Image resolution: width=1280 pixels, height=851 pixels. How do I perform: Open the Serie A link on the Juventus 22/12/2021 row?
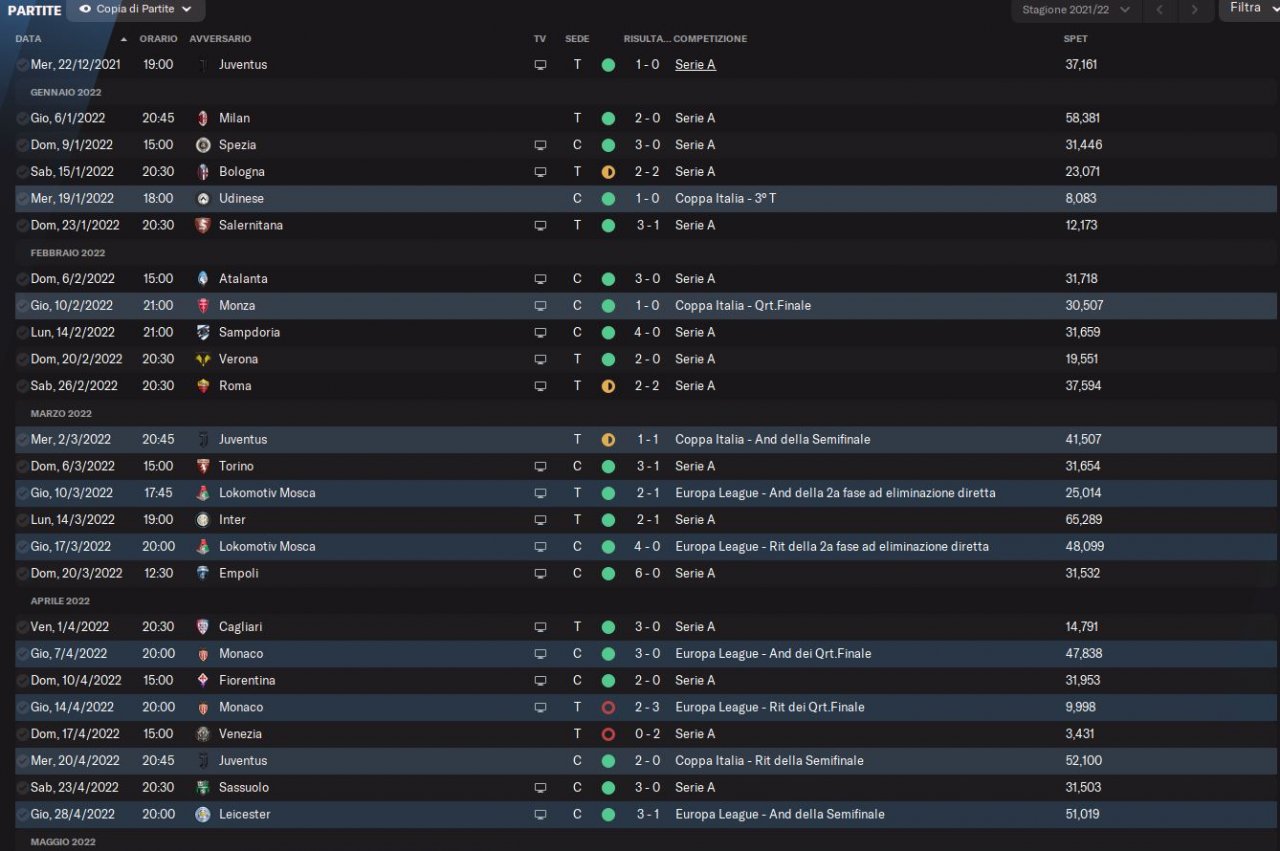695,65
